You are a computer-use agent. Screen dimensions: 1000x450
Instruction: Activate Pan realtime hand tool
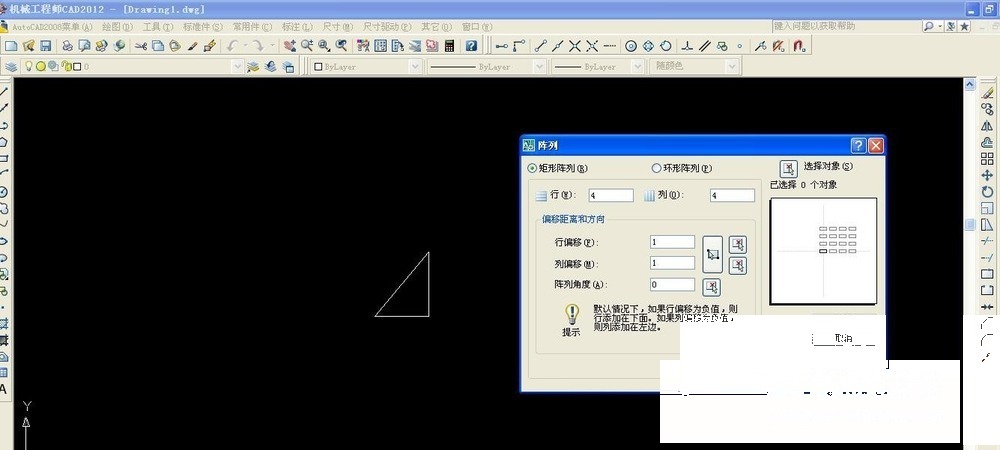tap(290, 46)
